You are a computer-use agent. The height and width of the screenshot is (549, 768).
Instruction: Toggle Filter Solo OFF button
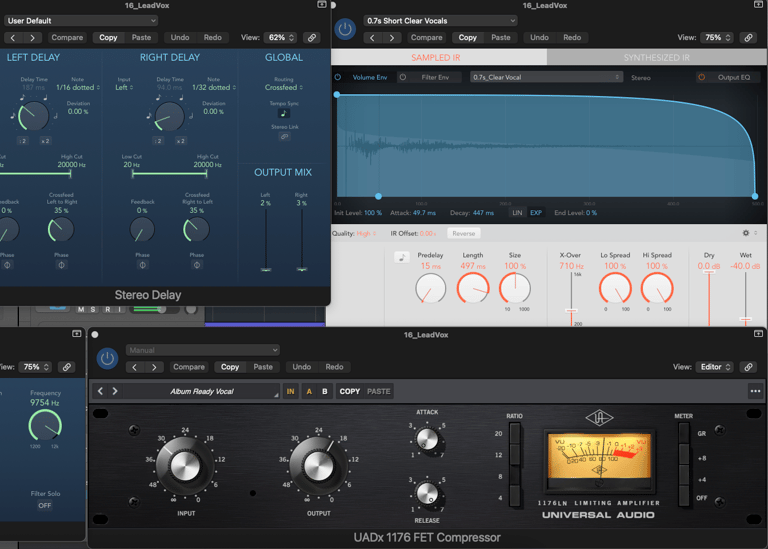tap(45, 505)
